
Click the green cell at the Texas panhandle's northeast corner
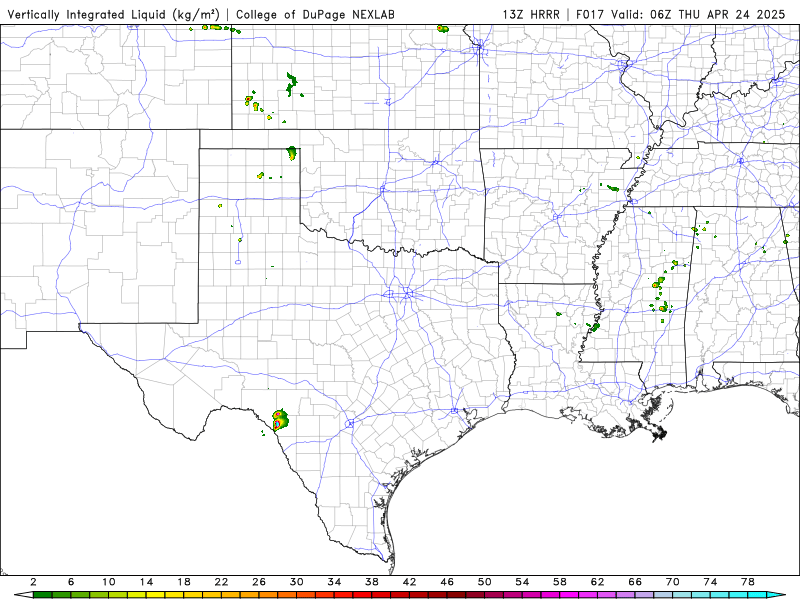click(292, 153)
